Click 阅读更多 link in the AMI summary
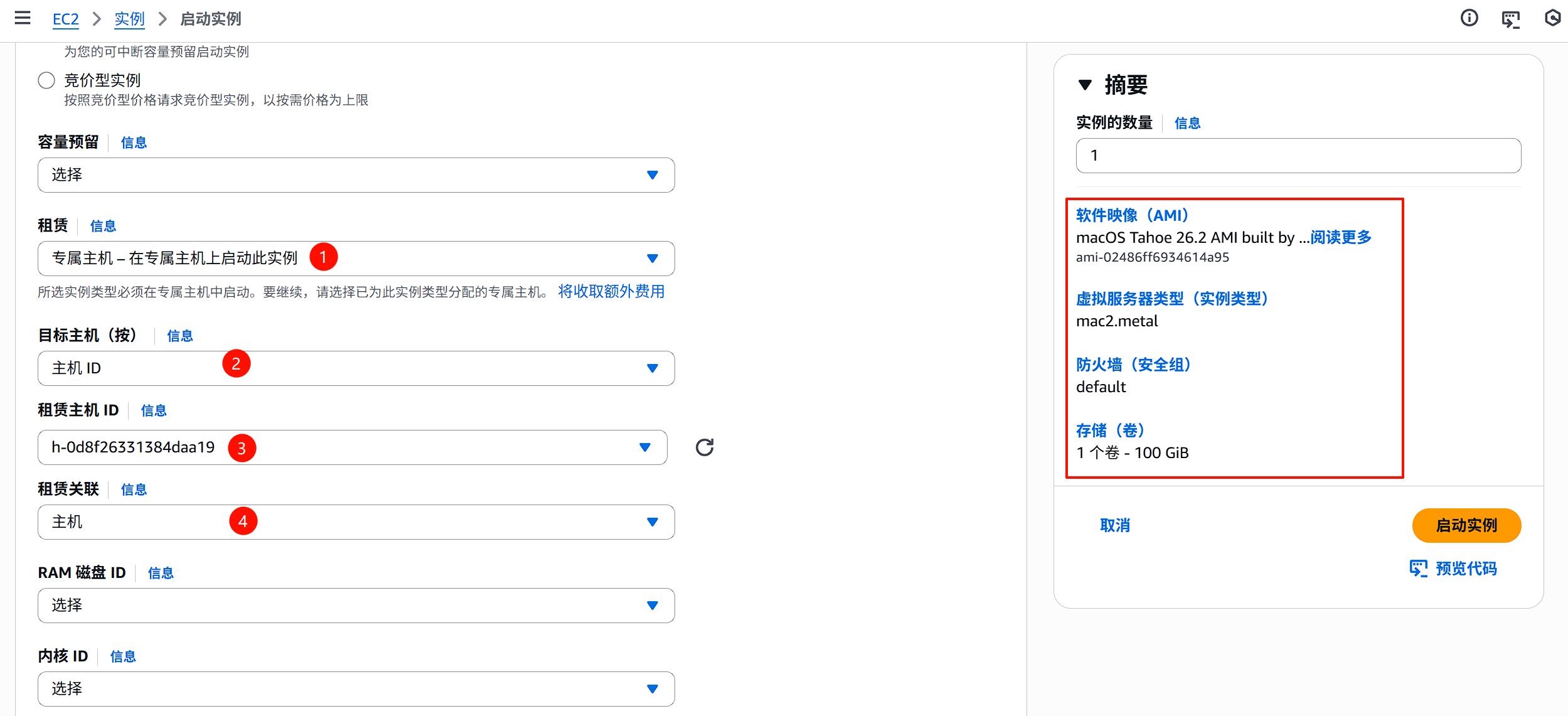 point(1340,237)
